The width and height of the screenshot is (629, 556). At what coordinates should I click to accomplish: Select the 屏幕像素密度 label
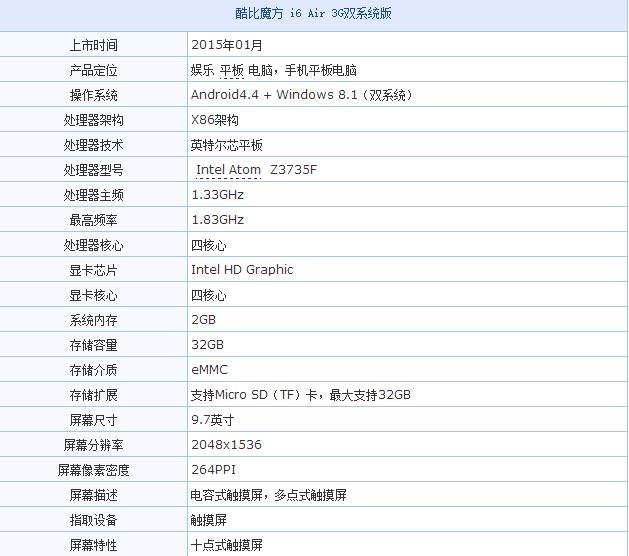click(93, 470)
